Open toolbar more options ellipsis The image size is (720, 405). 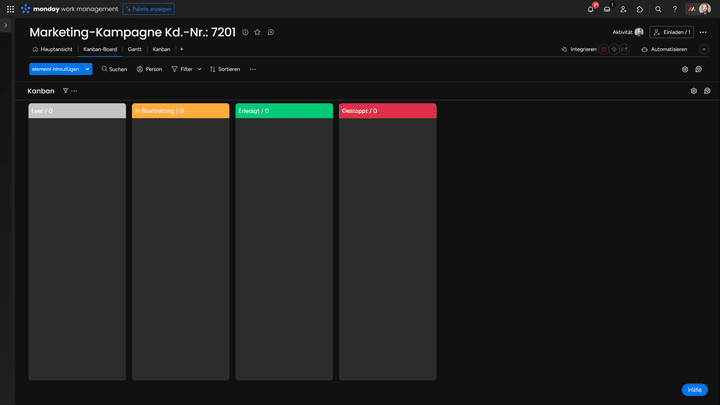coord(253,69)
